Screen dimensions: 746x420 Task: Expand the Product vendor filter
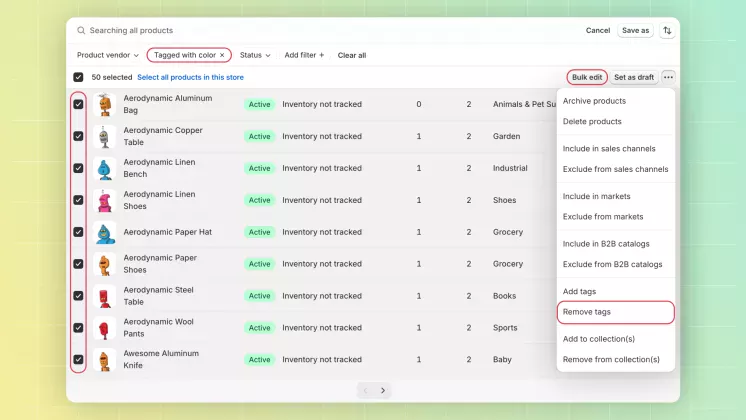[108, 55]
